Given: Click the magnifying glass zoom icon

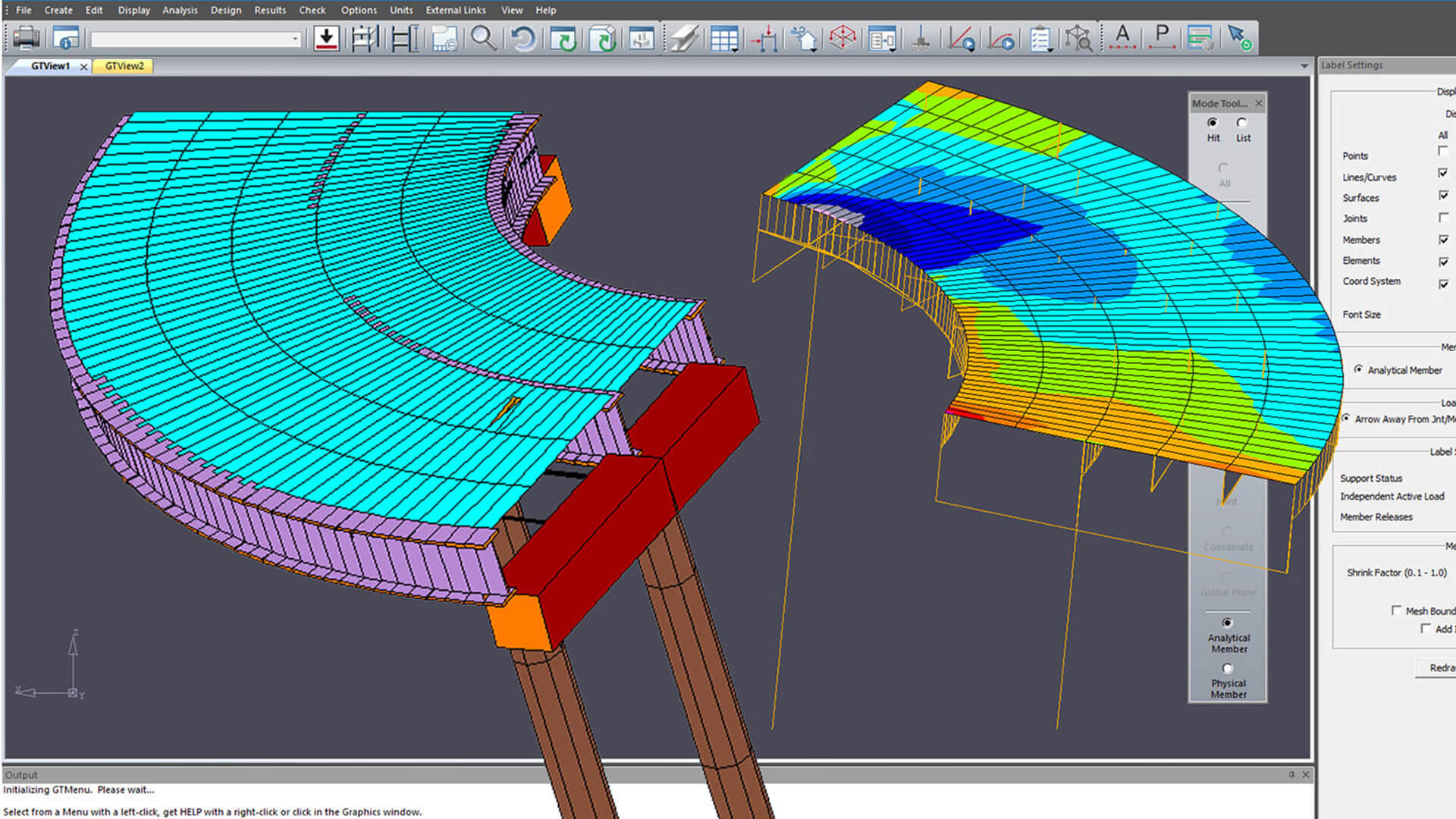Looking at the screenshot, I should [483, 38].
